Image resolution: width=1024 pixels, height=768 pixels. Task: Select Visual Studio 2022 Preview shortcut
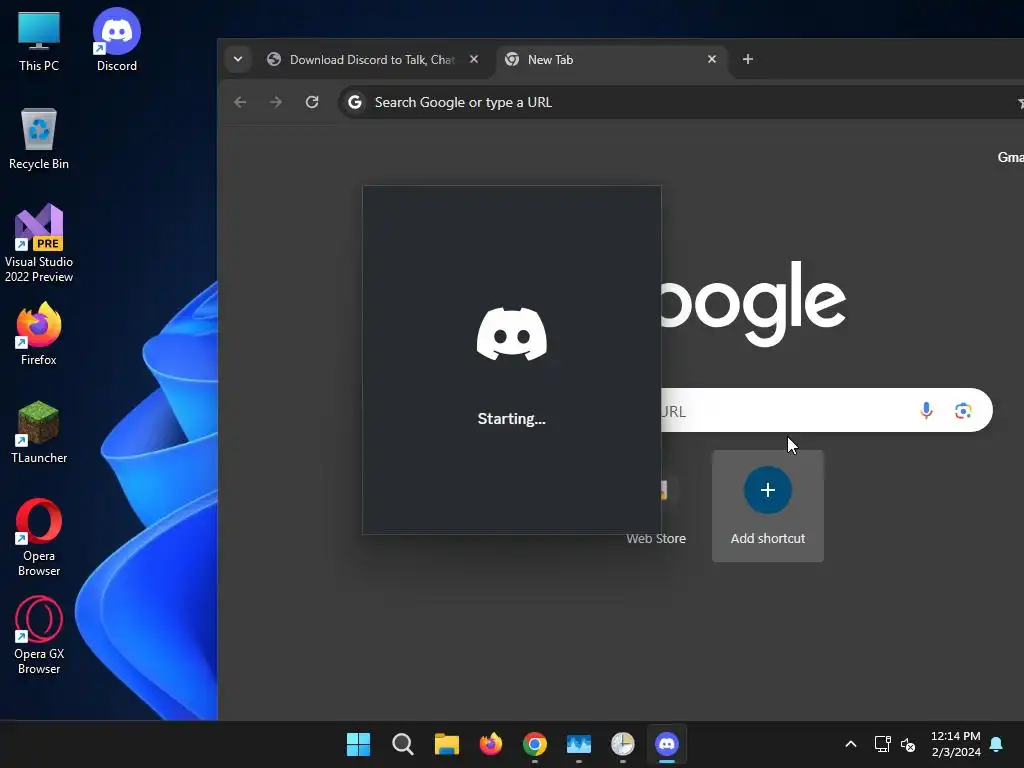click(x=39, y=243)
